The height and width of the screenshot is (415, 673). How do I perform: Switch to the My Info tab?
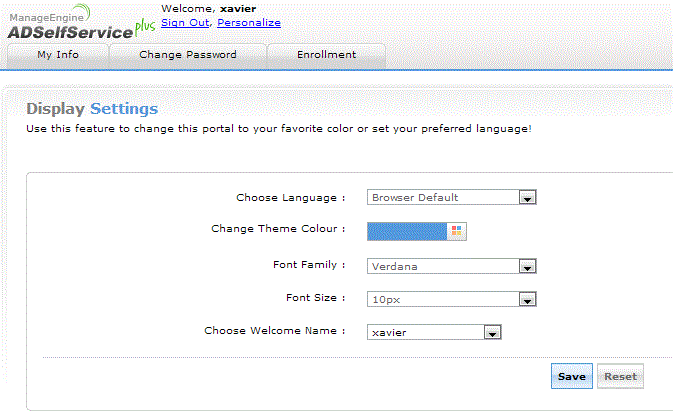pyautogui.click(x=58, y=55)
